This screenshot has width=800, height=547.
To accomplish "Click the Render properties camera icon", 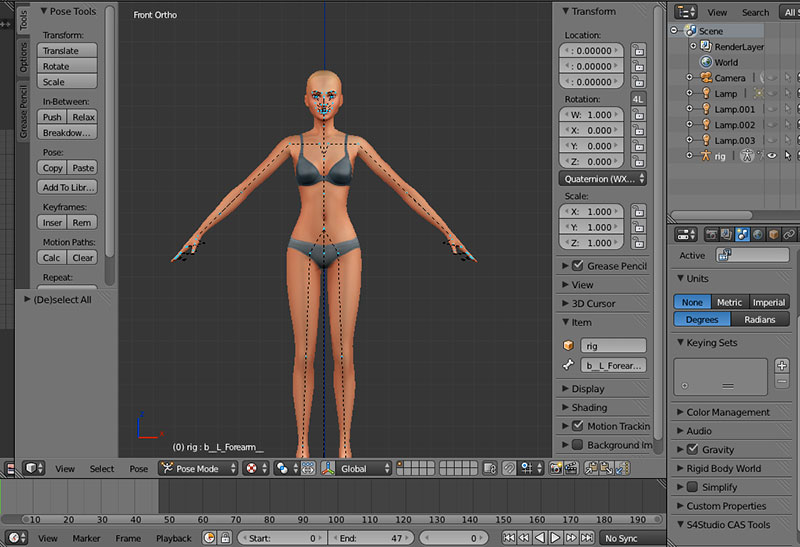I will point(712,234).
